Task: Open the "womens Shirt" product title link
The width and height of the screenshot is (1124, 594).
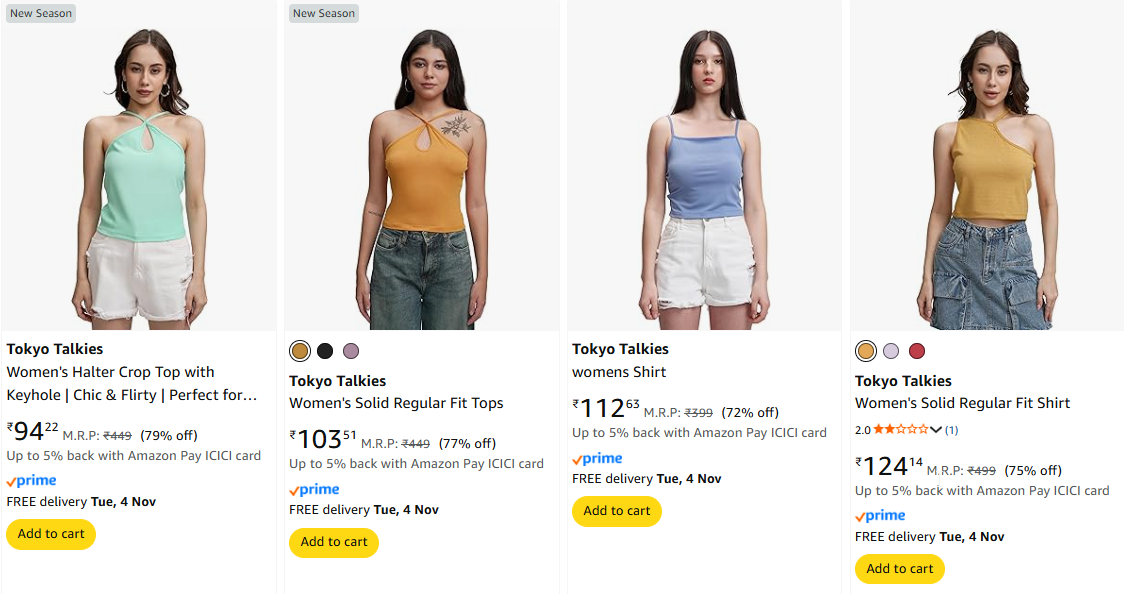Action: (x=619, y=372)
